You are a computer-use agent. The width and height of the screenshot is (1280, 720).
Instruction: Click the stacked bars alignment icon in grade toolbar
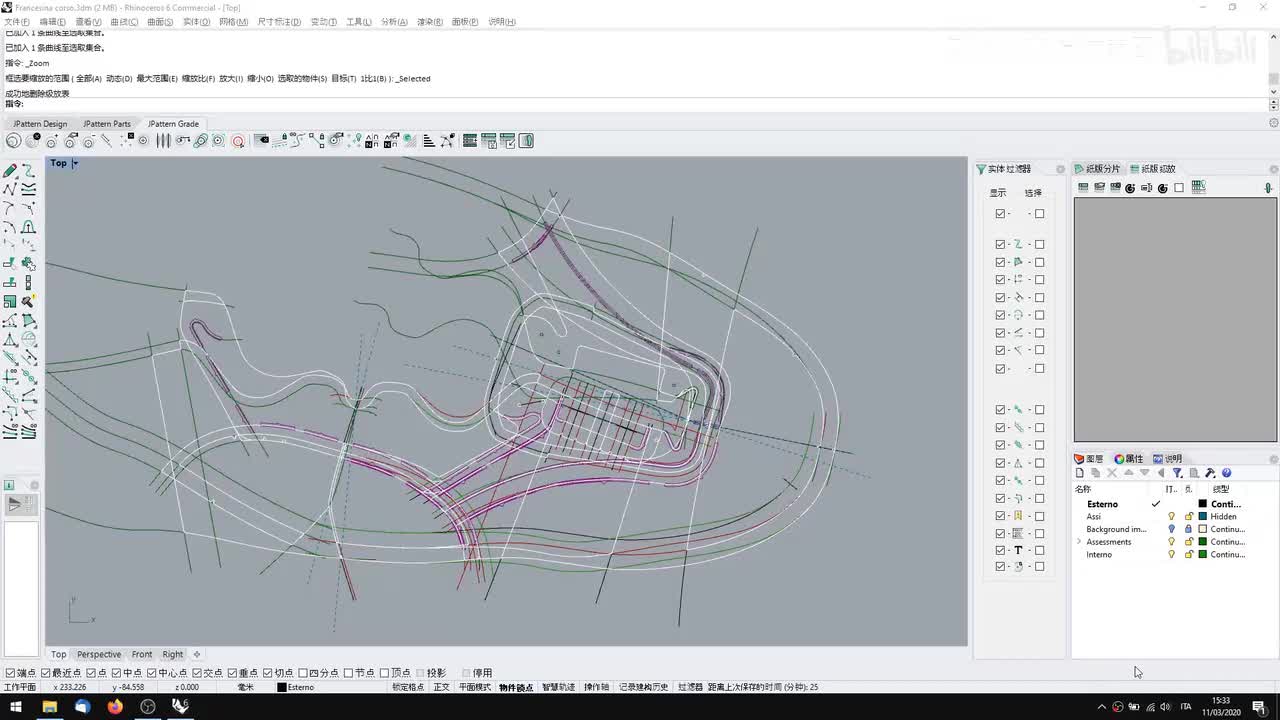[428, 141]
